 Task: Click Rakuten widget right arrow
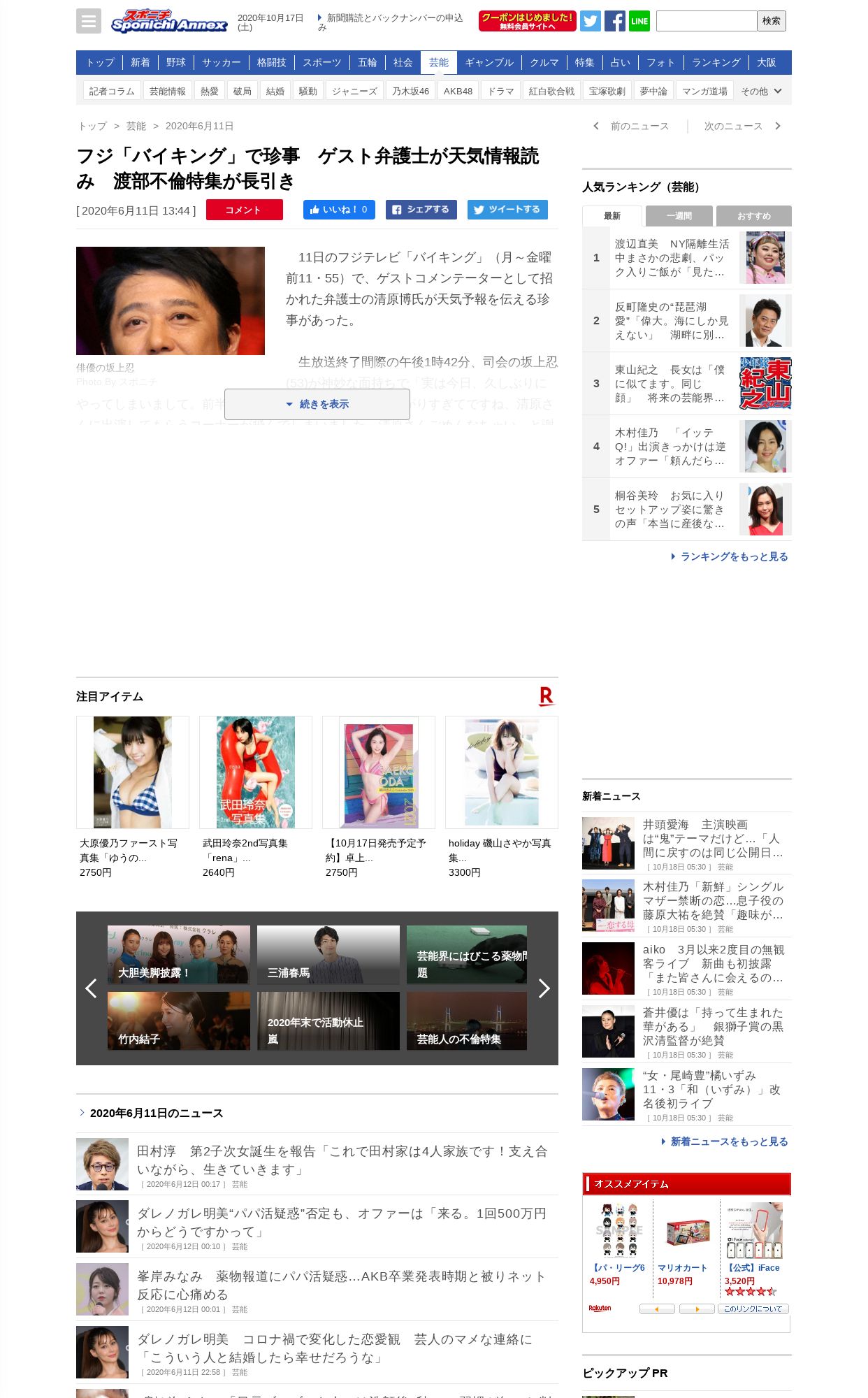point(697,1309)
